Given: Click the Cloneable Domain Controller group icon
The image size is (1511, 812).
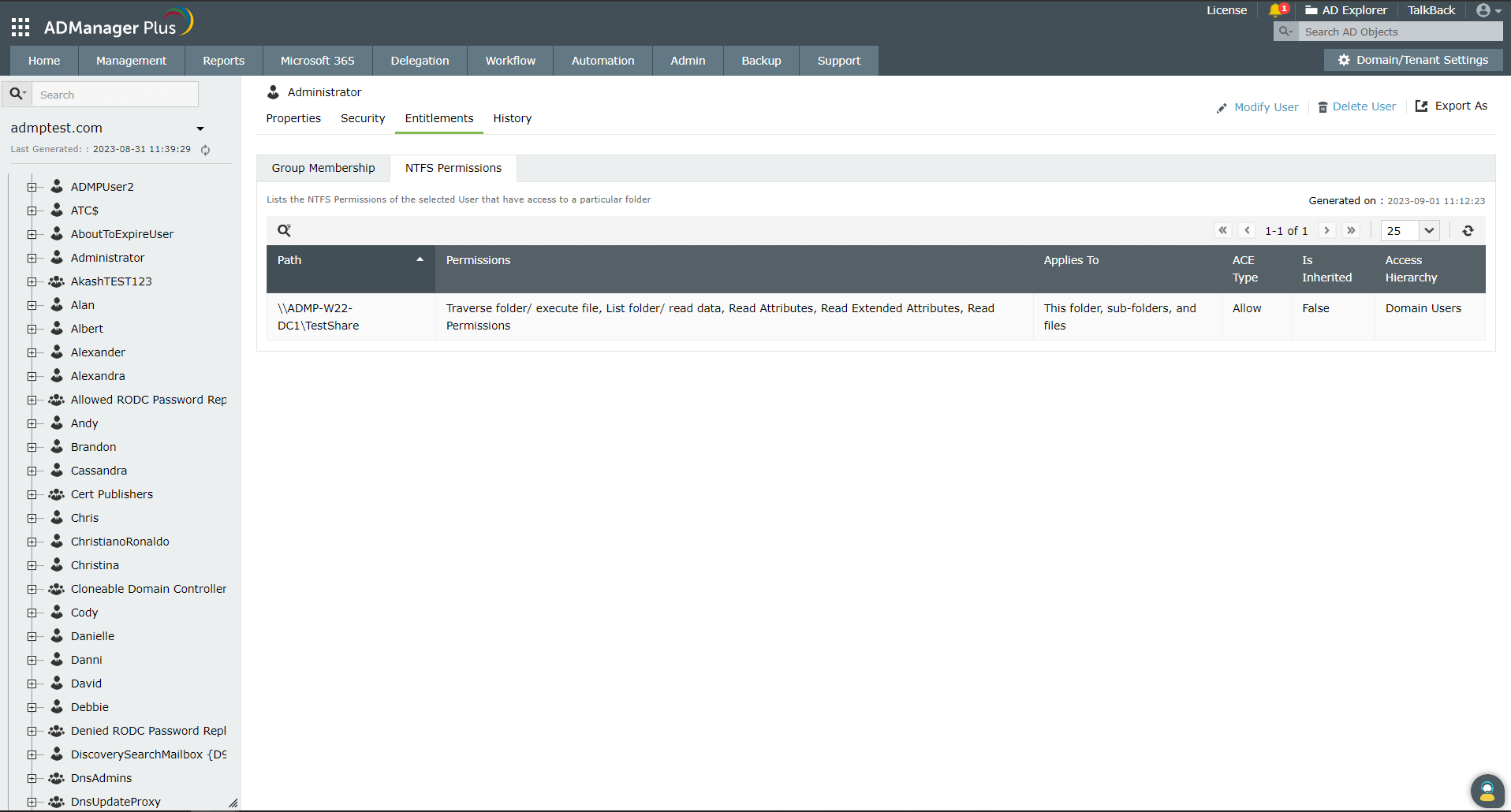Looking at the screenshot, I should (x=56, y=588).
